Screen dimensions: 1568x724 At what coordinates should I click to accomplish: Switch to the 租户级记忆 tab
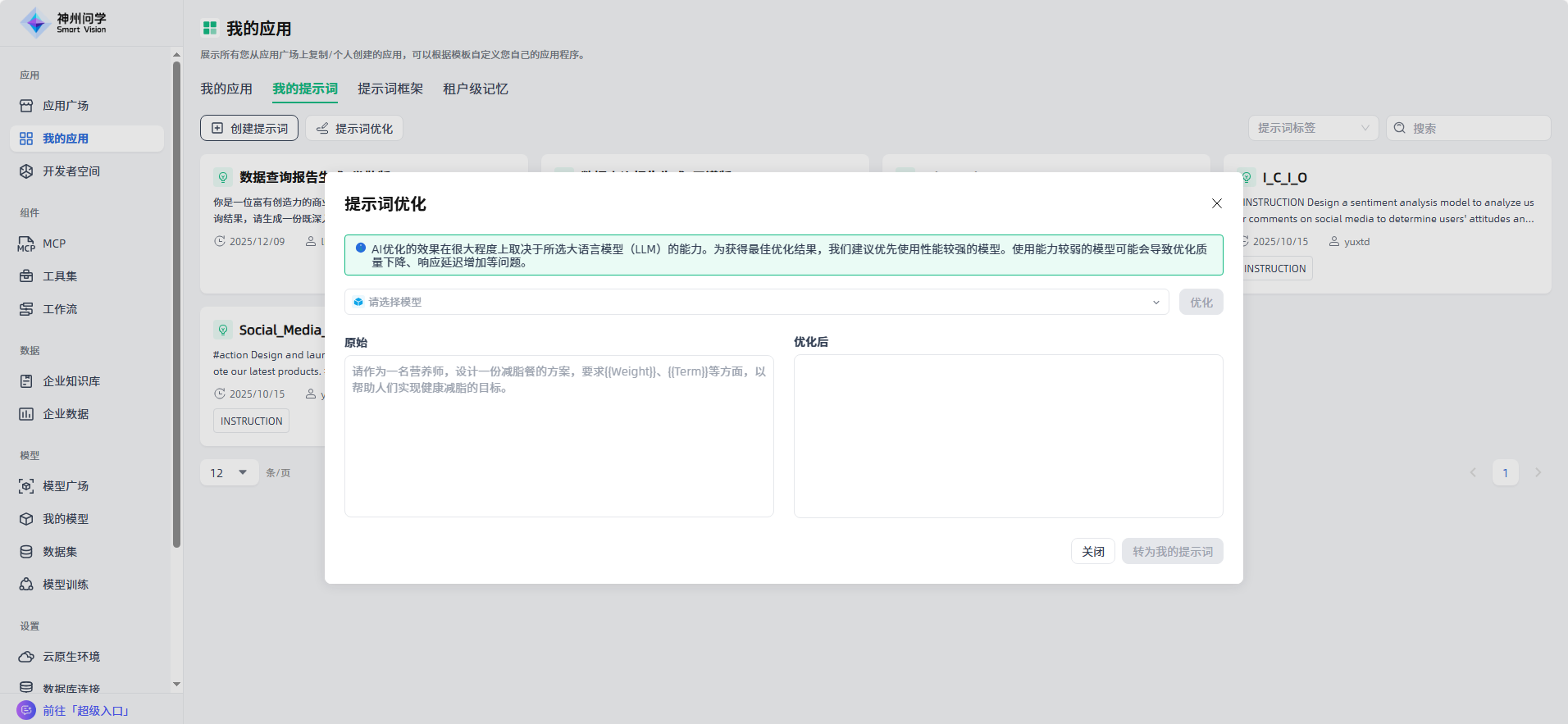(476, 89)
